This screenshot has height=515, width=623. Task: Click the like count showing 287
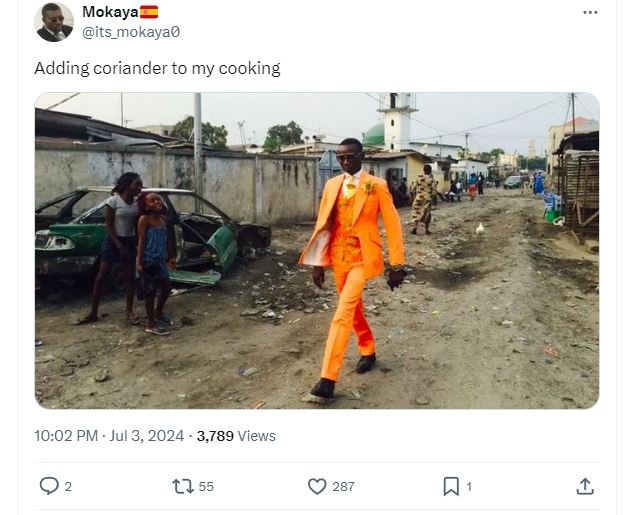[343, 487]
